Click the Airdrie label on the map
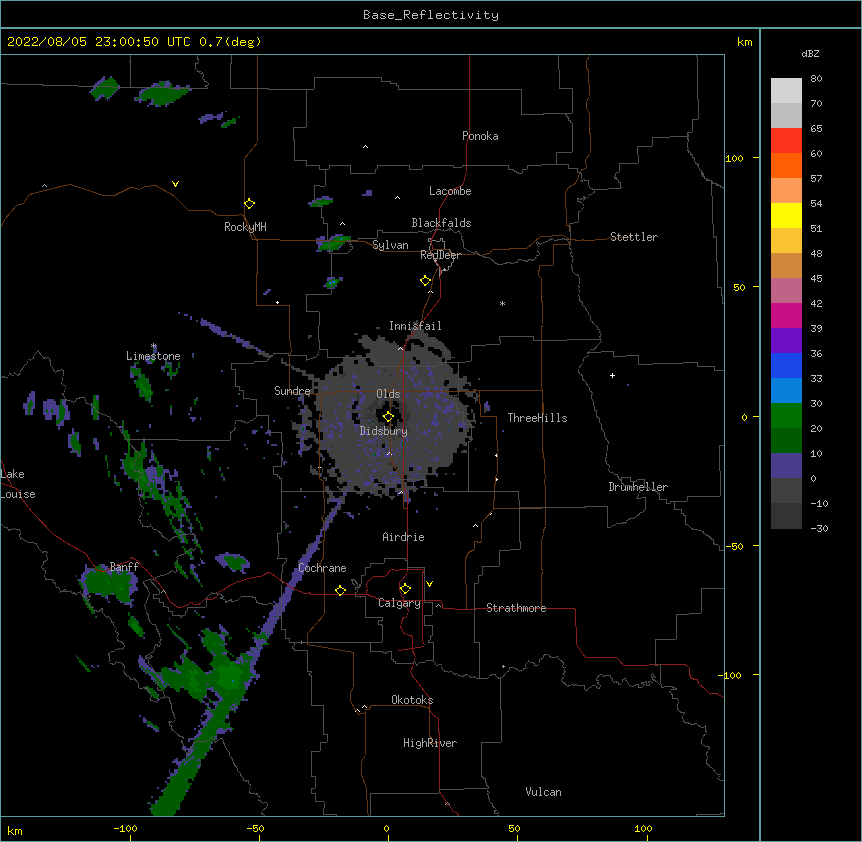The width and height of the screenshot is (862, 842). (x=403, y=537)
